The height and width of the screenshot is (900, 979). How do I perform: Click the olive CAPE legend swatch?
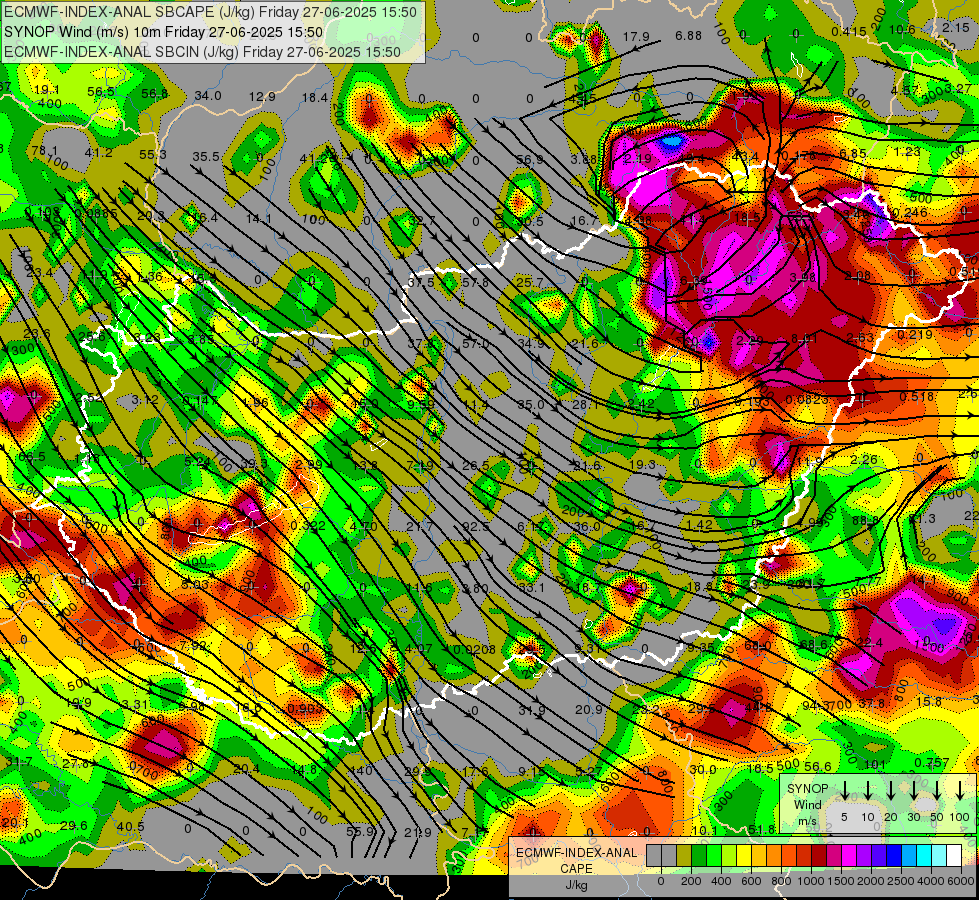point(684,856)
